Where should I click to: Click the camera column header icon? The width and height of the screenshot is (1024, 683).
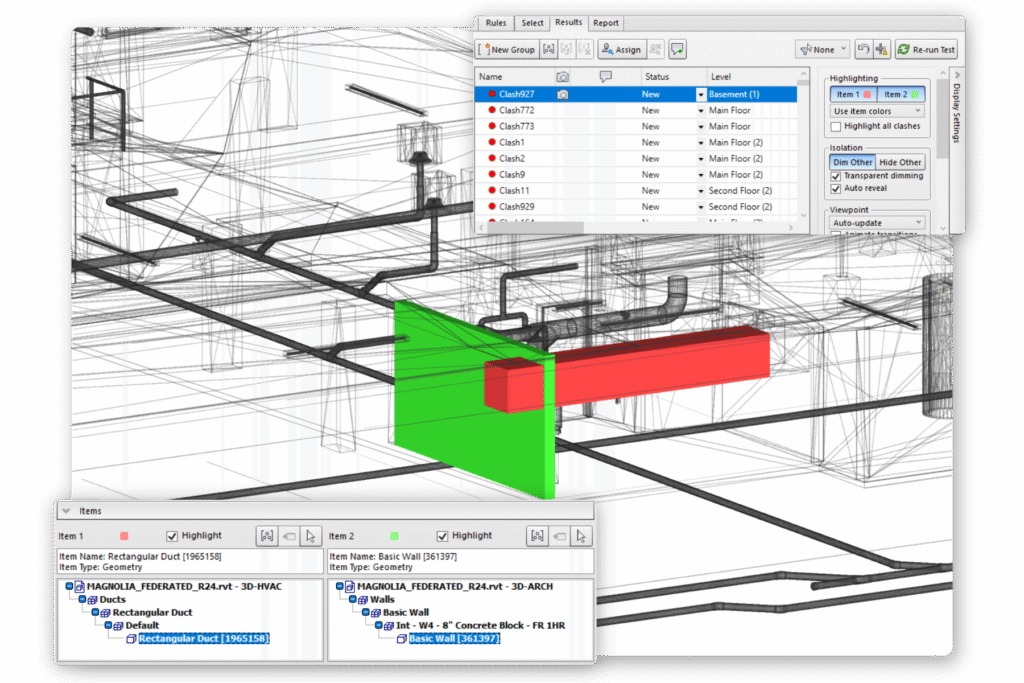pyautogui.click(x=562, y=77)
